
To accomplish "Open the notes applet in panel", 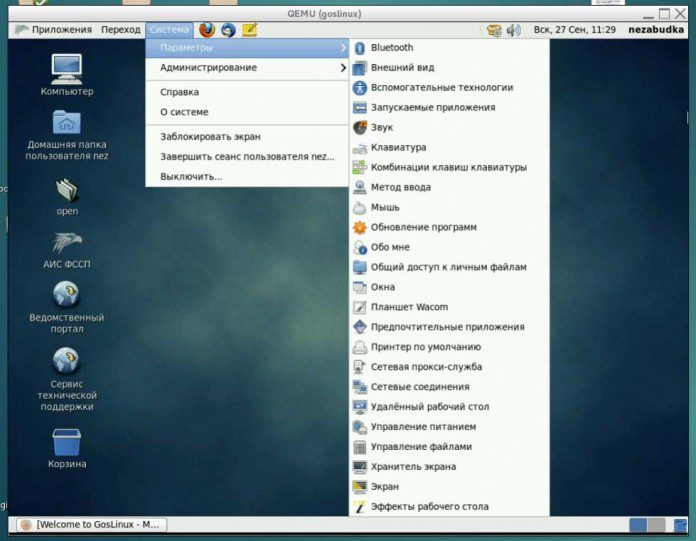I will pyautogui.click(x=250, y=30).
